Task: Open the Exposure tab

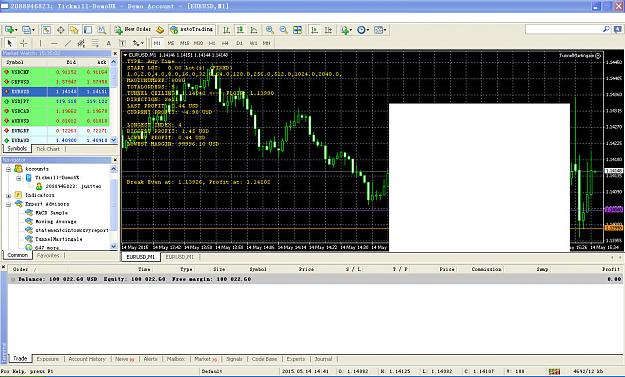Action: [x=48, y=359]
